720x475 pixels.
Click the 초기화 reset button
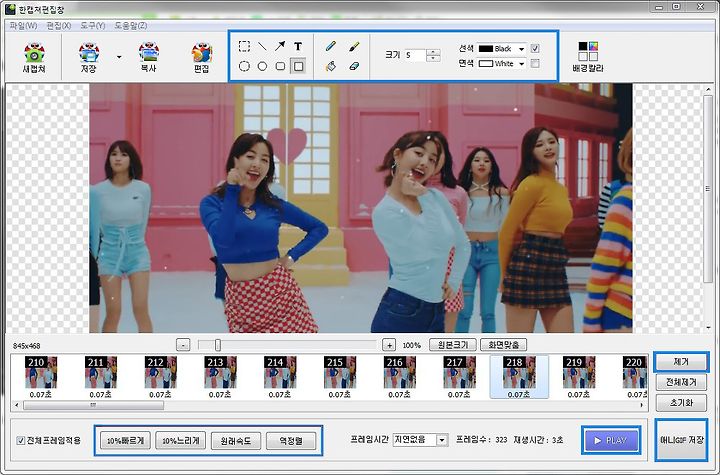point(681,402)
